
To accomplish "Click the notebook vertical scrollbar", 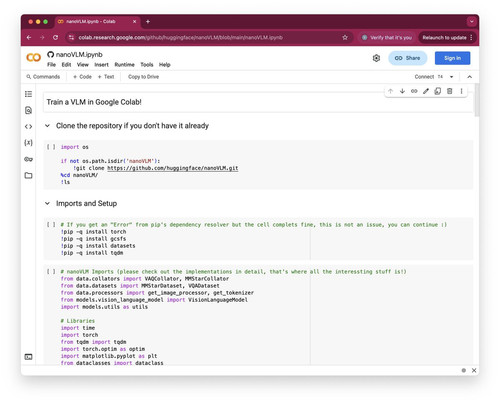I will 477,100.
